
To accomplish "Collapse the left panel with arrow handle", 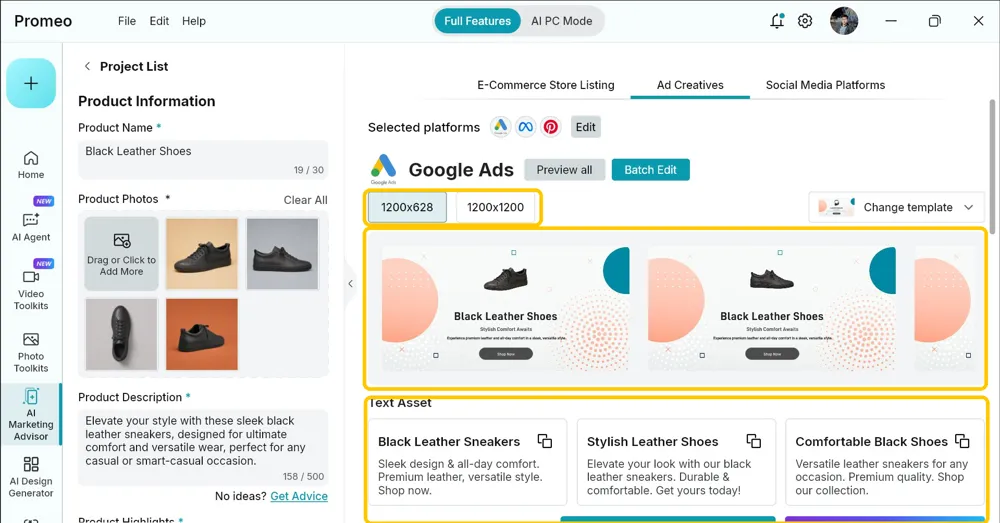I will tap(350, 284).
